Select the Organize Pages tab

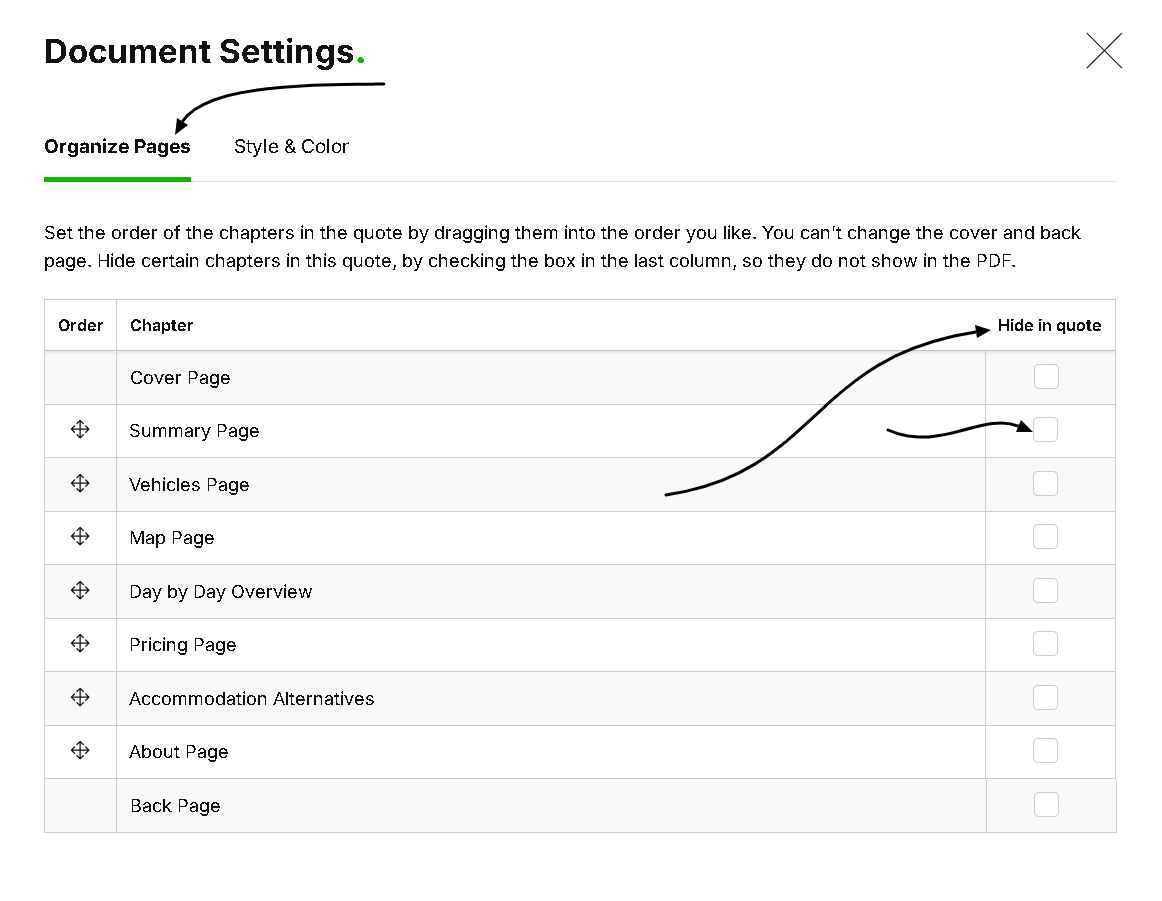pos(117,147)
